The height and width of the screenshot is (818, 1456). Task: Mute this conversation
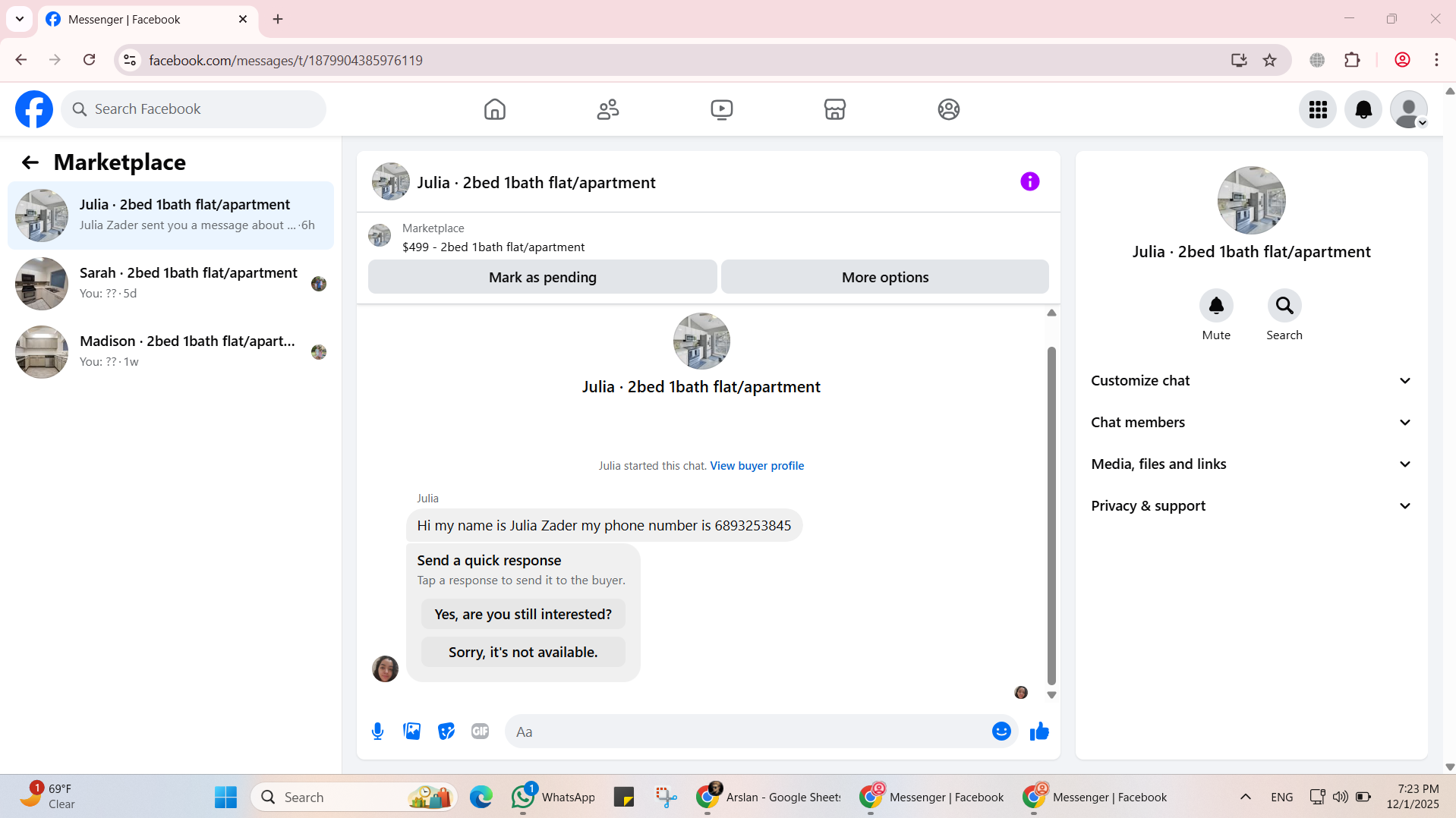(x=1216, y=306)
